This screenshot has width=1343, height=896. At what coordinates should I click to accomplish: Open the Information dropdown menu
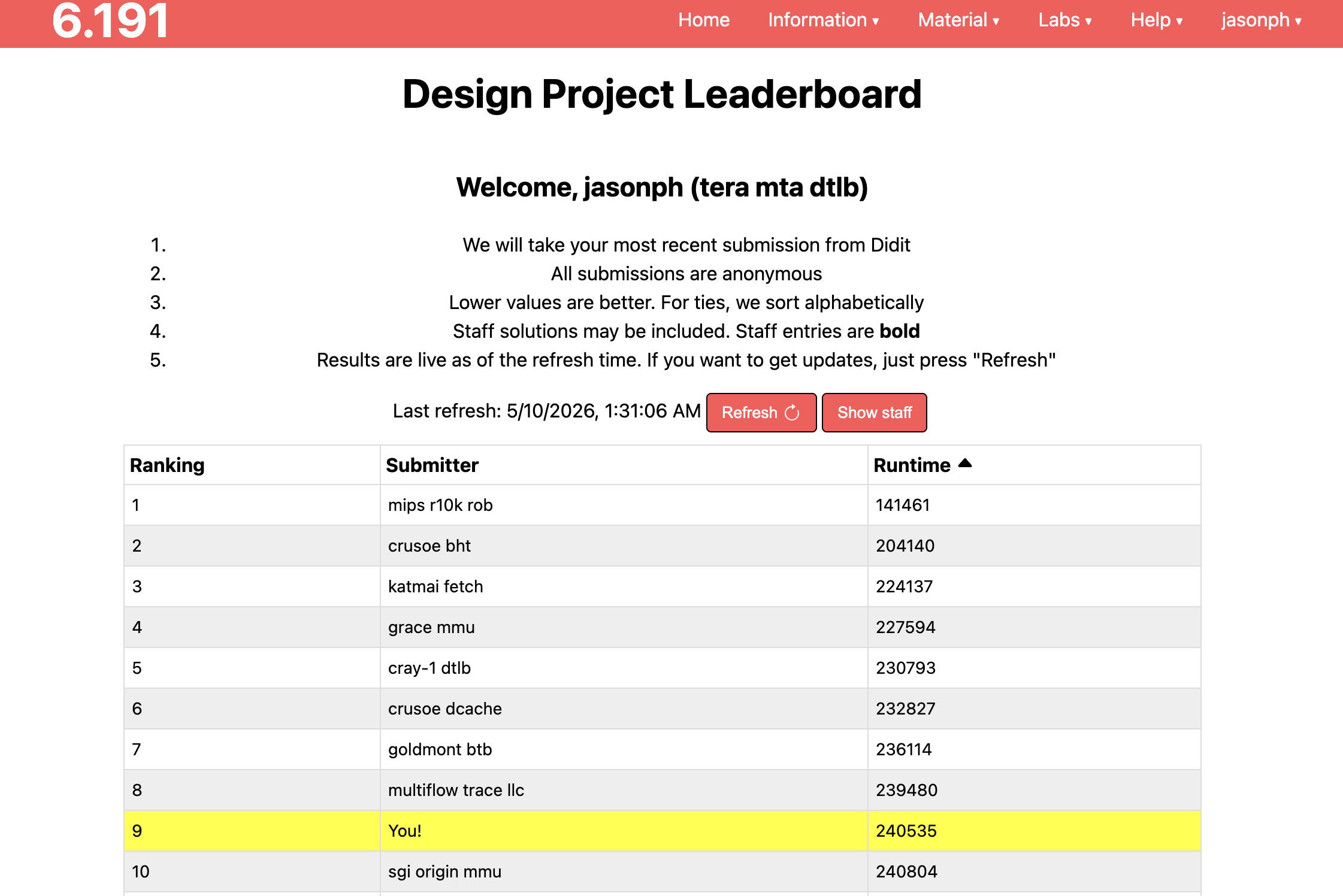click(824, 20)
